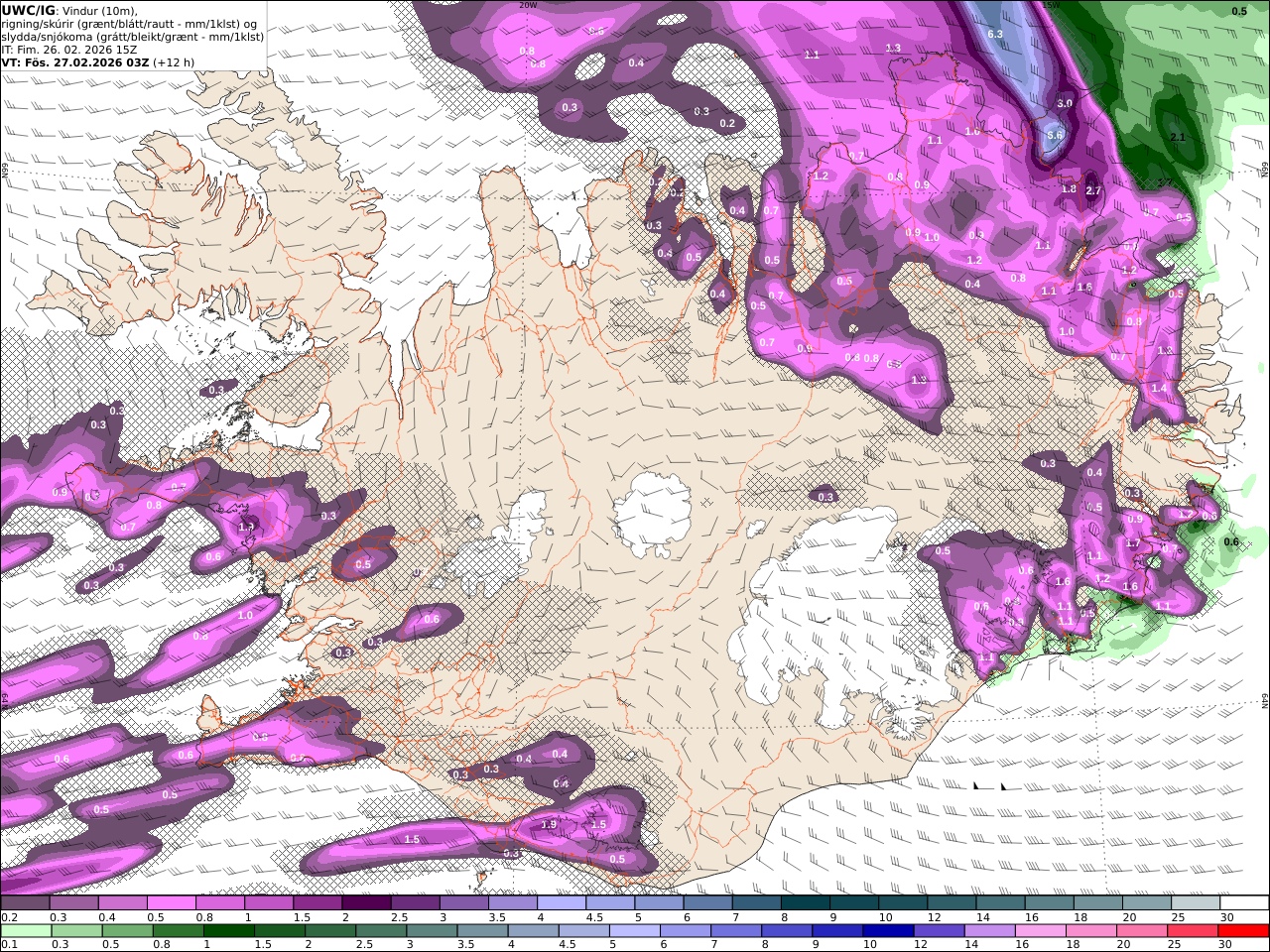Click the '(+12 h)' forecast offset text
Image resolution: width=1270 pixels, height=952 pixels.
tap(174, 62)
